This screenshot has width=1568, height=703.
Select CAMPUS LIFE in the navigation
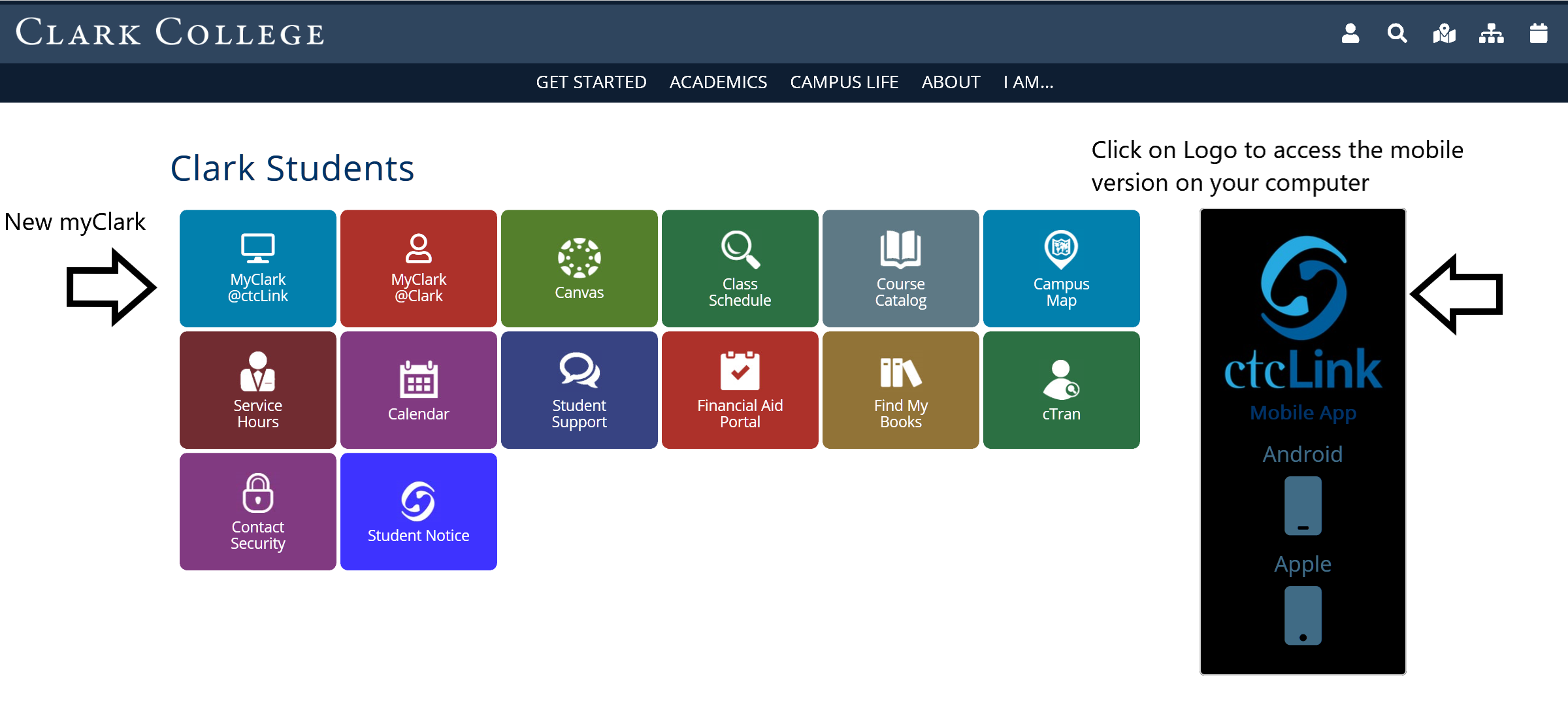coord(844,82)
